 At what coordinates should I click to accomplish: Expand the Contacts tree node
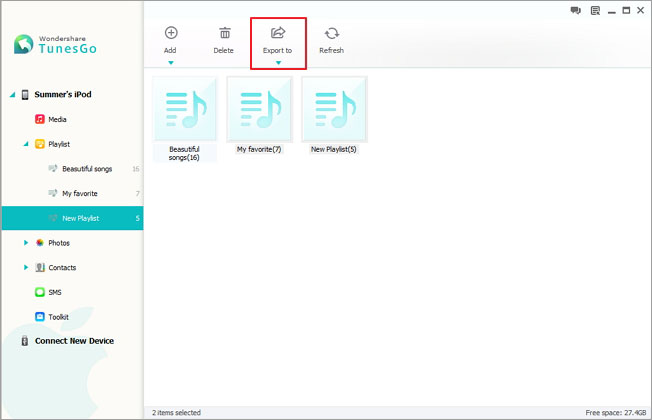26,267
